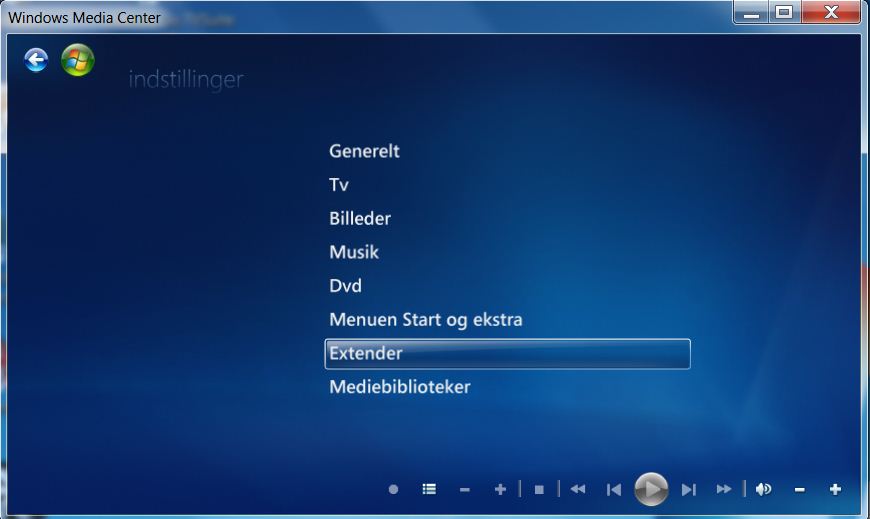Select the Billeder settings entry
Image resolution: width=870 pixels, height=519 pixels.
[360, 218]
